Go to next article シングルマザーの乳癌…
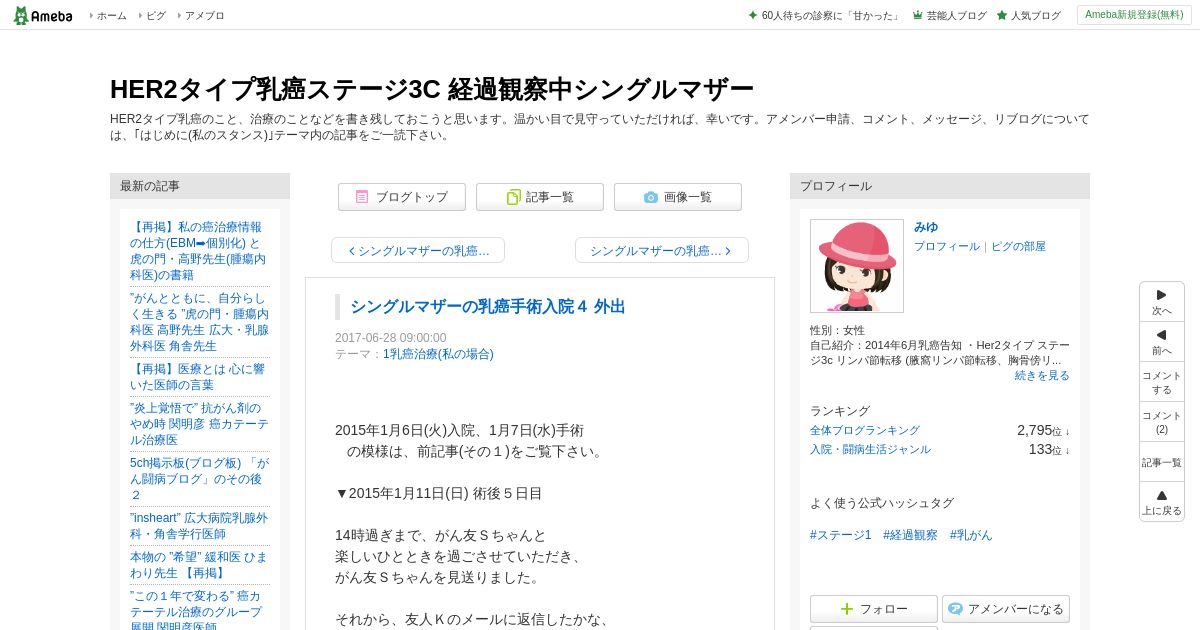Image resolution: width=1200 pixels, height=630 pixels. point(662,250)
